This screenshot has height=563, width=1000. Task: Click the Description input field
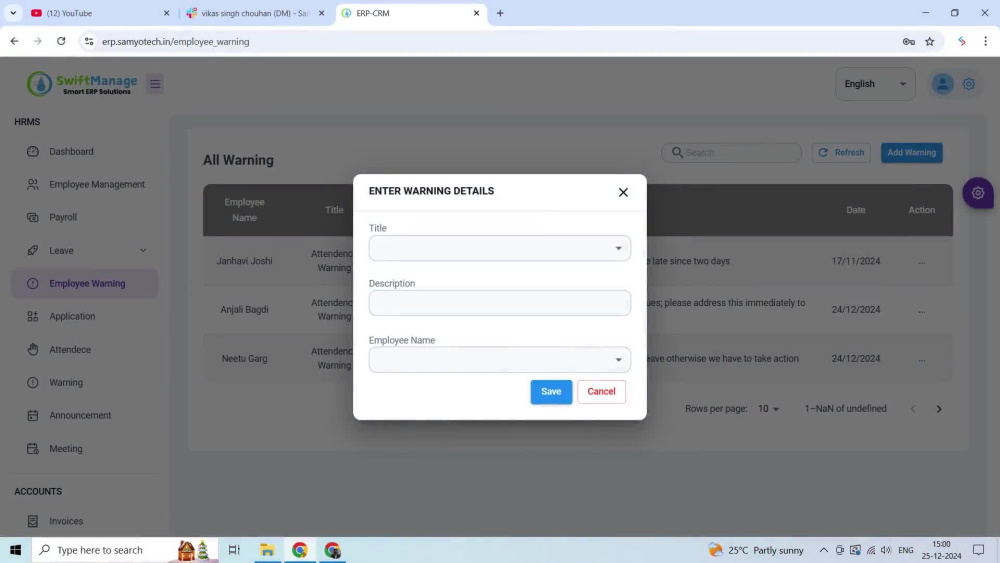point(499,303)
